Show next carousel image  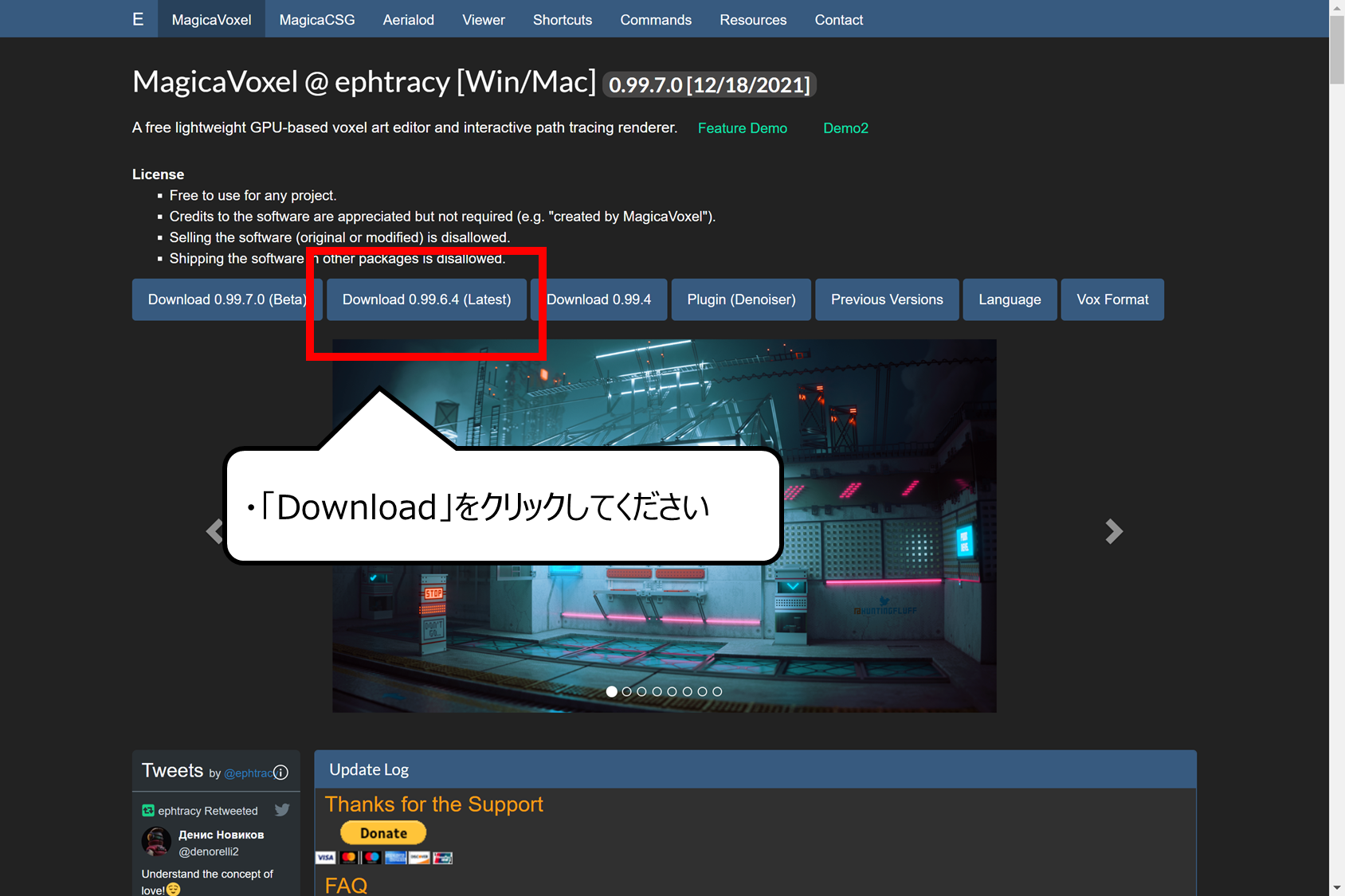(1114, 531)
